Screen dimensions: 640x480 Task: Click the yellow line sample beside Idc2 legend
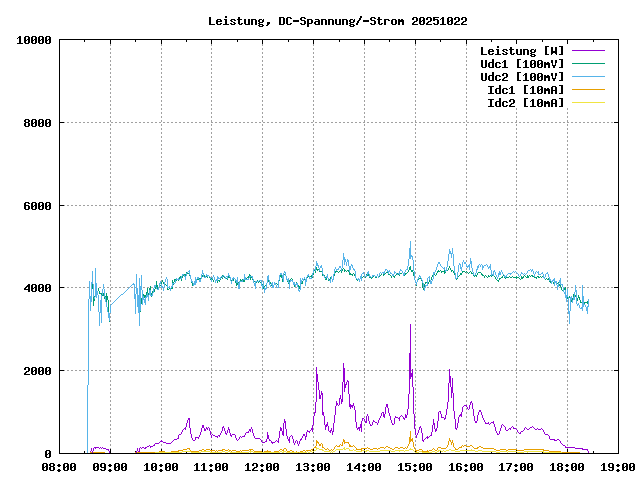click(x=588, y=102)
